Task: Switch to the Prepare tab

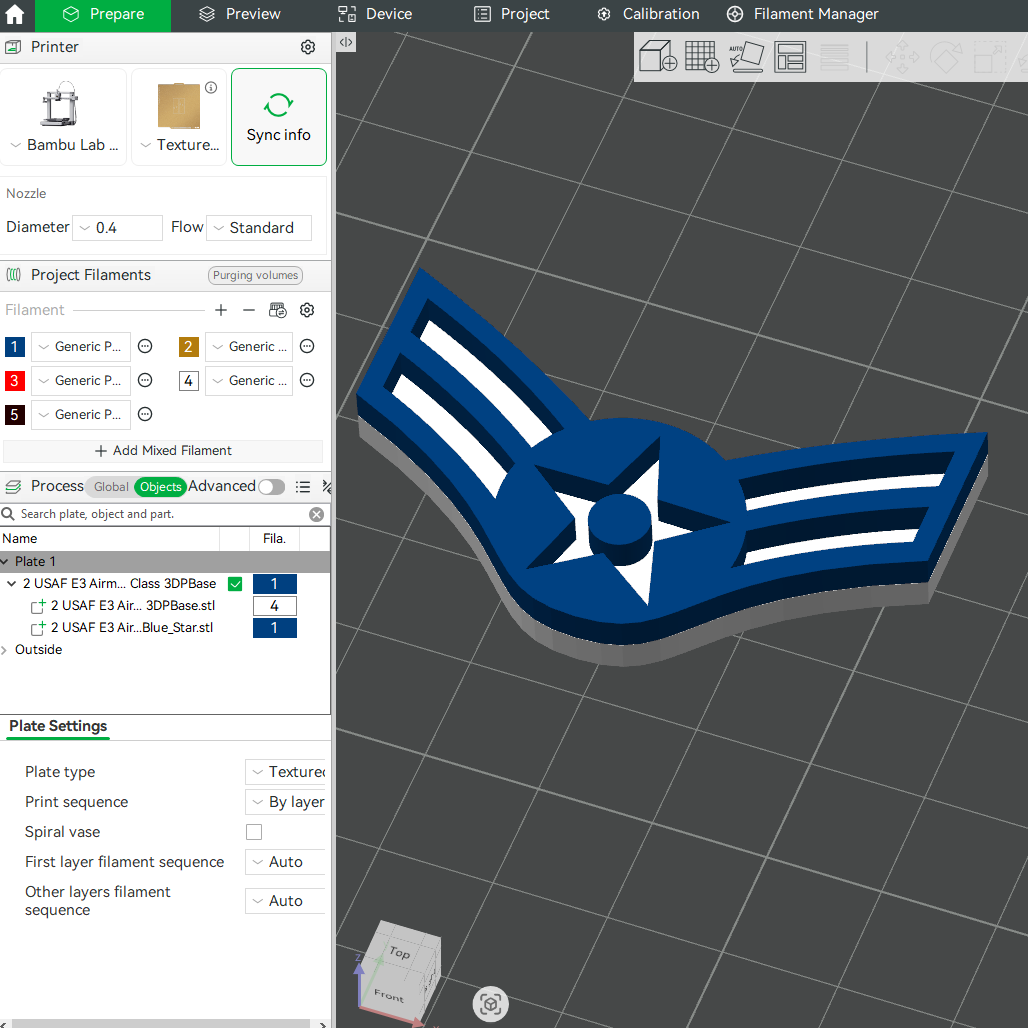Action: coord(103,14)
